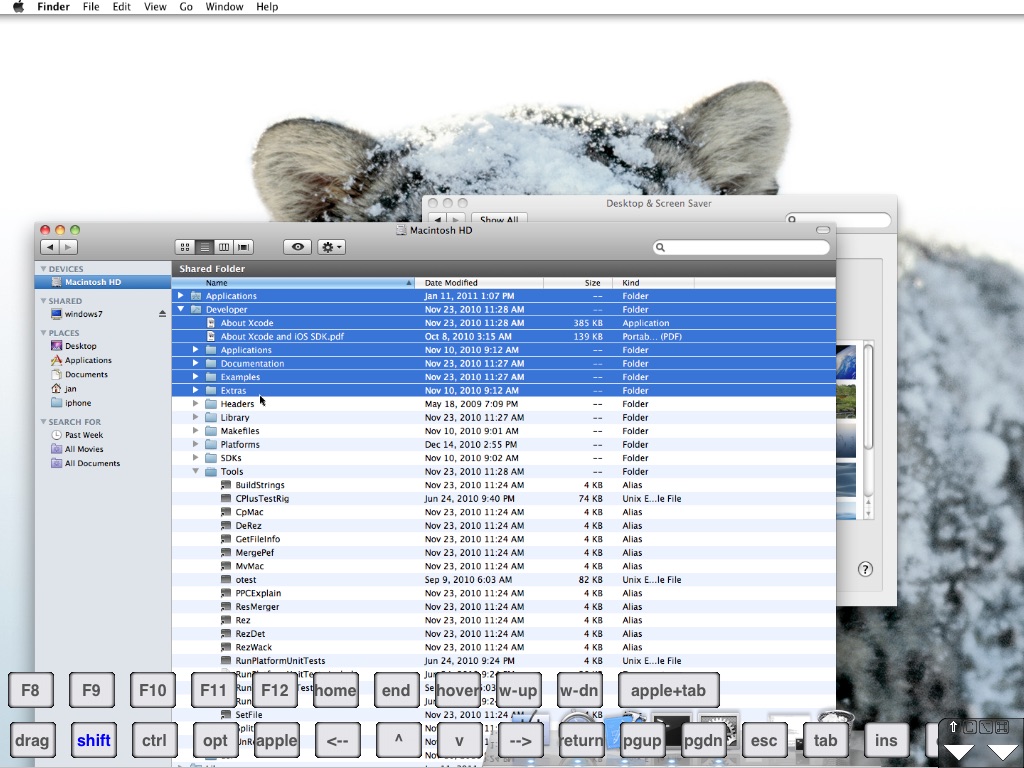Expand the SDKs folder

(195, 458)
